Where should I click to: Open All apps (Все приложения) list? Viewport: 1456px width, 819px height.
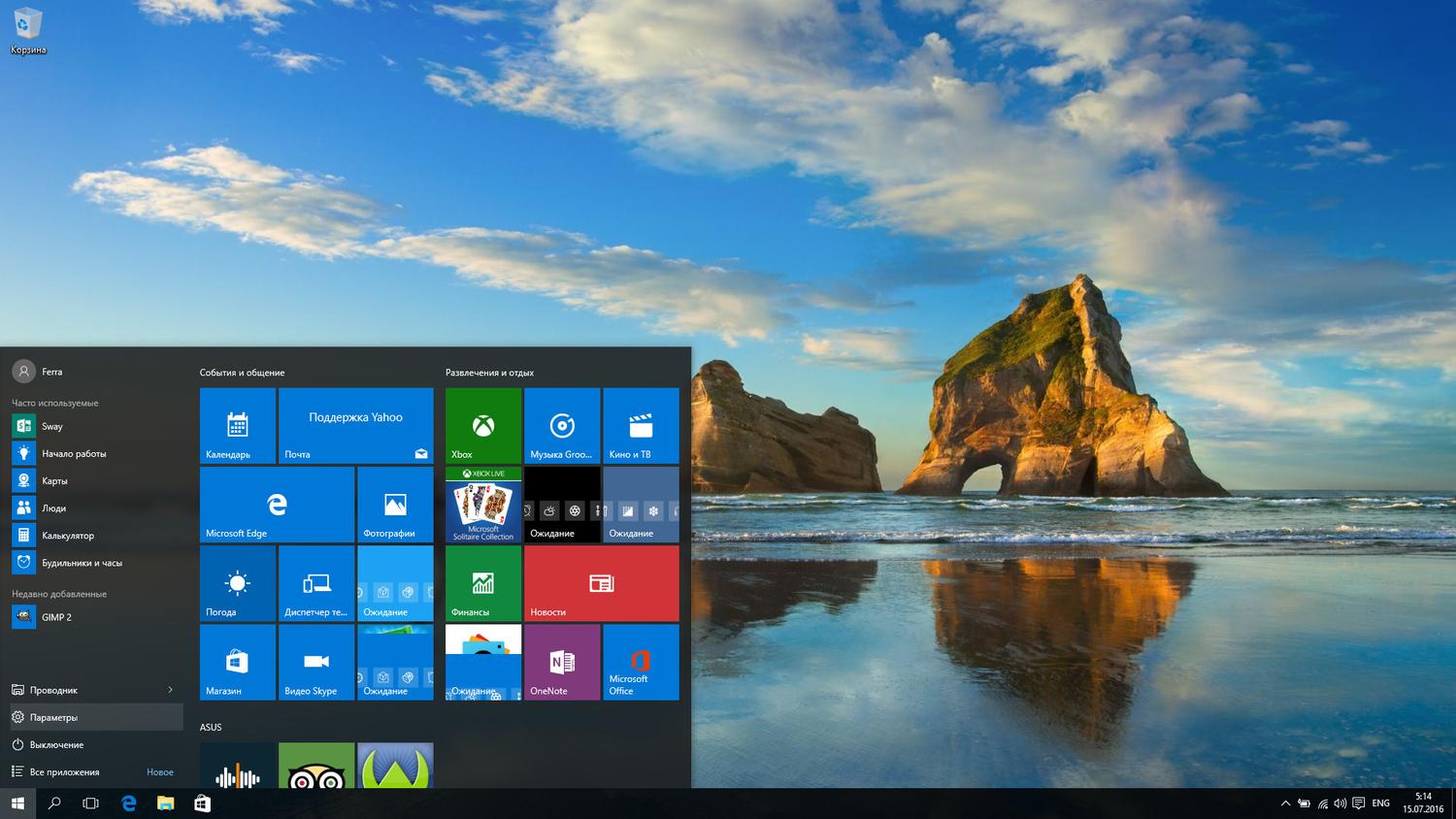click(x=64, y=771)
